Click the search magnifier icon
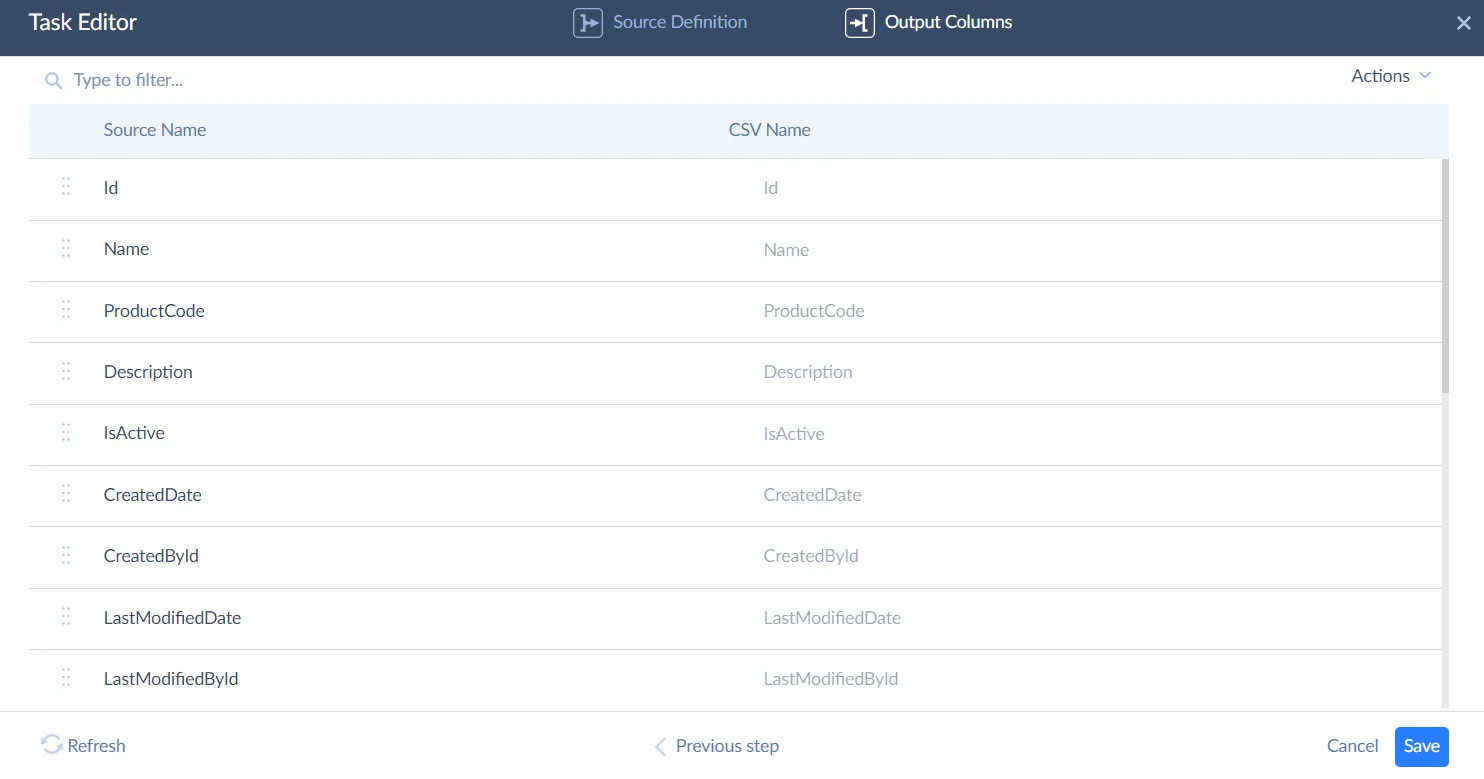Screen dimensions: 1484x779 click(53, 79)
